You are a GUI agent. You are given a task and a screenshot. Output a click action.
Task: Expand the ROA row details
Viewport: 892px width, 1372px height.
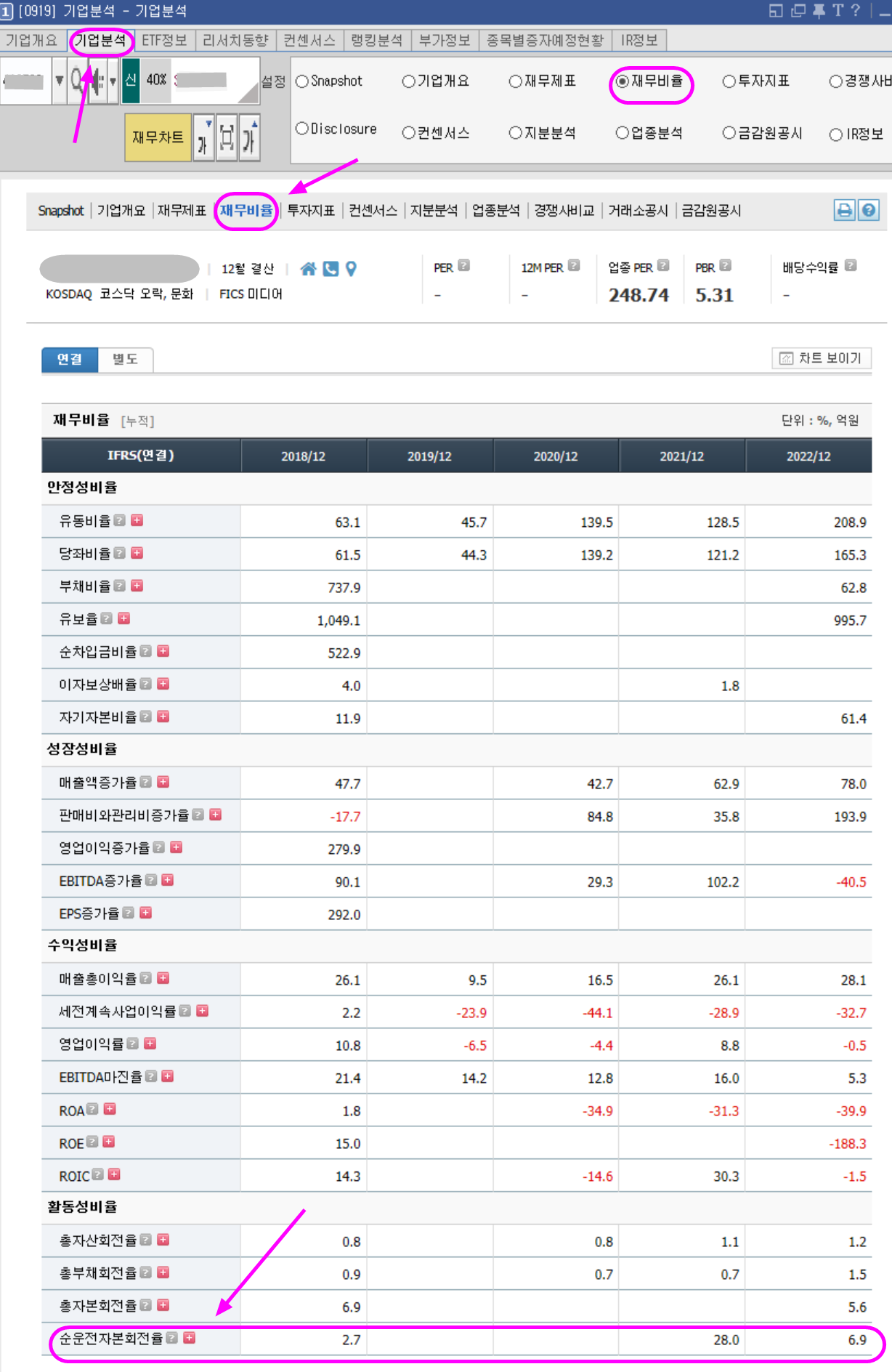click(110, 1109)
